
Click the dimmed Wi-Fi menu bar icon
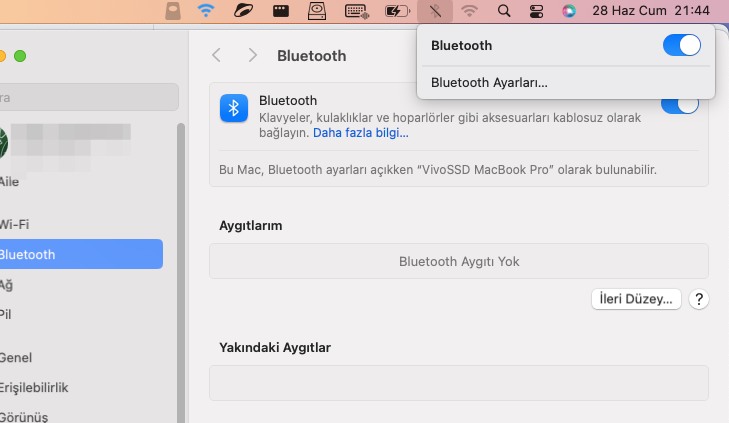point(469,11)
